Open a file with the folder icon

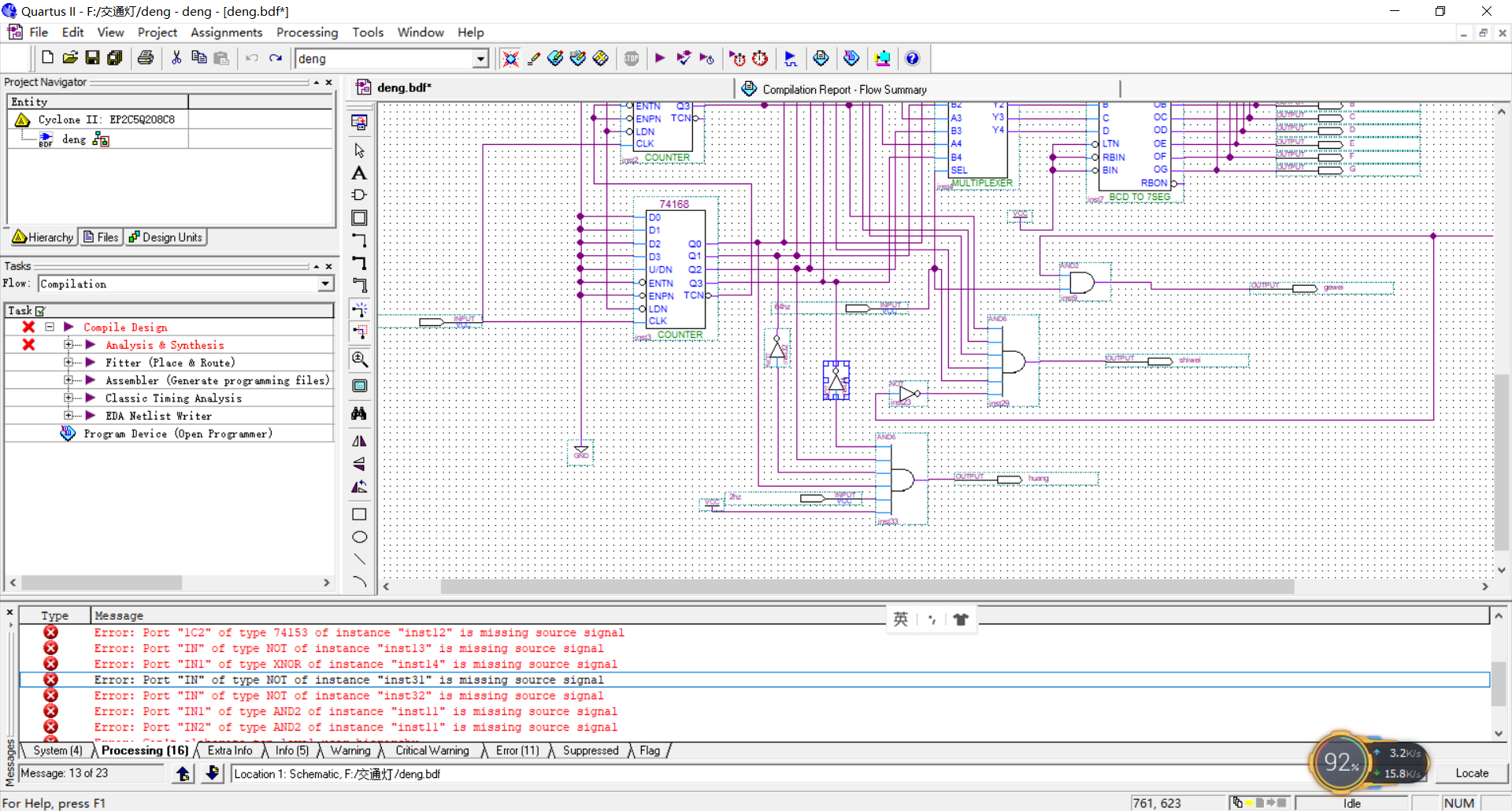point(70,57)
